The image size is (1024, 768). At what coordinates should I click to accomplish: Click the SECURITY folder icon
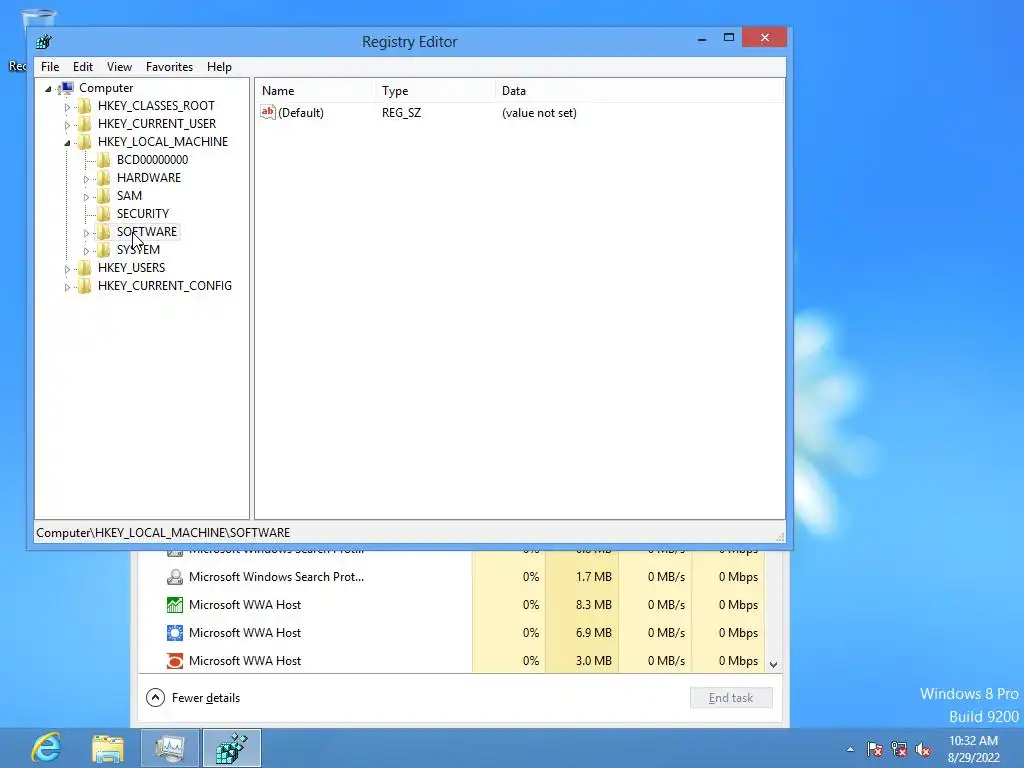[103, 214]
